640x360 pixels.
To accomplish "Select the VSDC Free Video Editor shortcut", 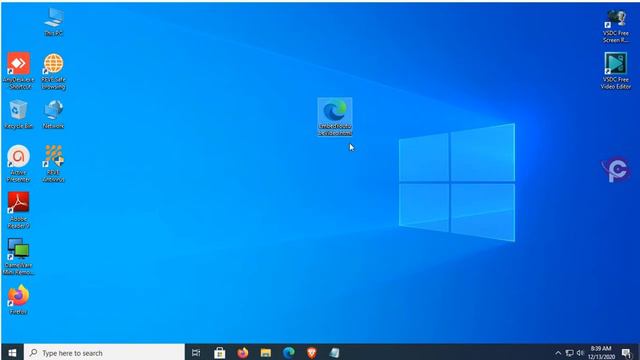I will coord(616,71).
